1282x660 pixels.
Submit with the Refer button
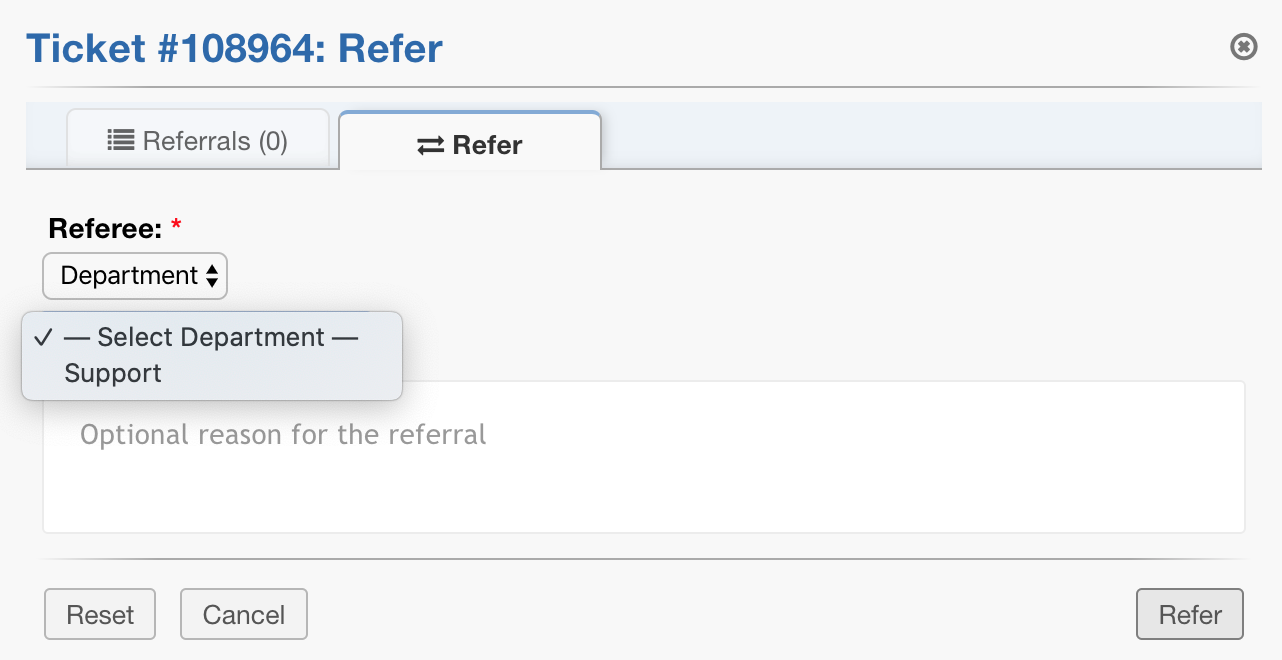(x=1190, y=614)
